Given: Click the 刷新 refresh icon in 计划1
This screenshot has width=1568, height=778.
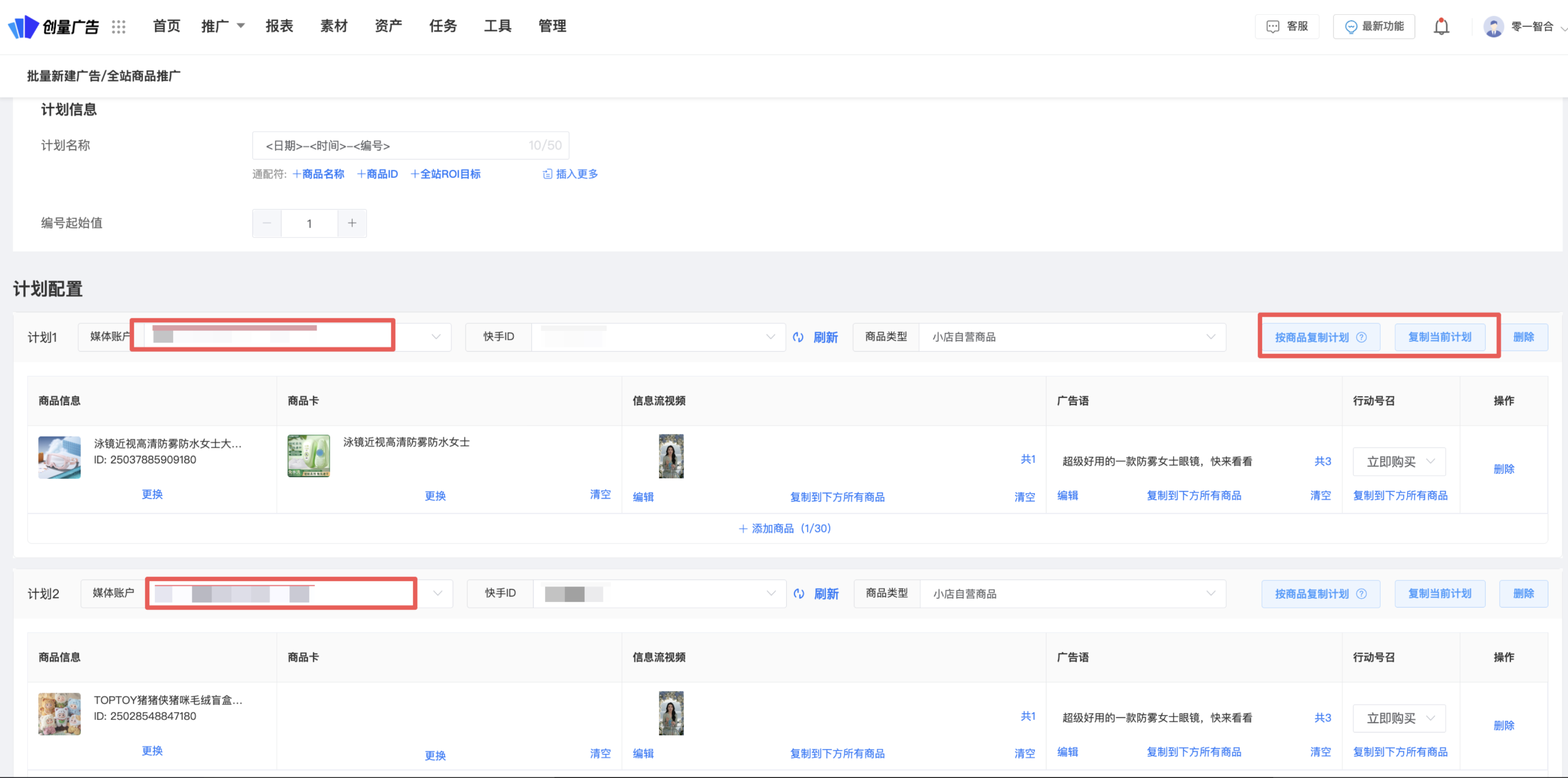Looking at the screenshot, I should tap(798, 337).
